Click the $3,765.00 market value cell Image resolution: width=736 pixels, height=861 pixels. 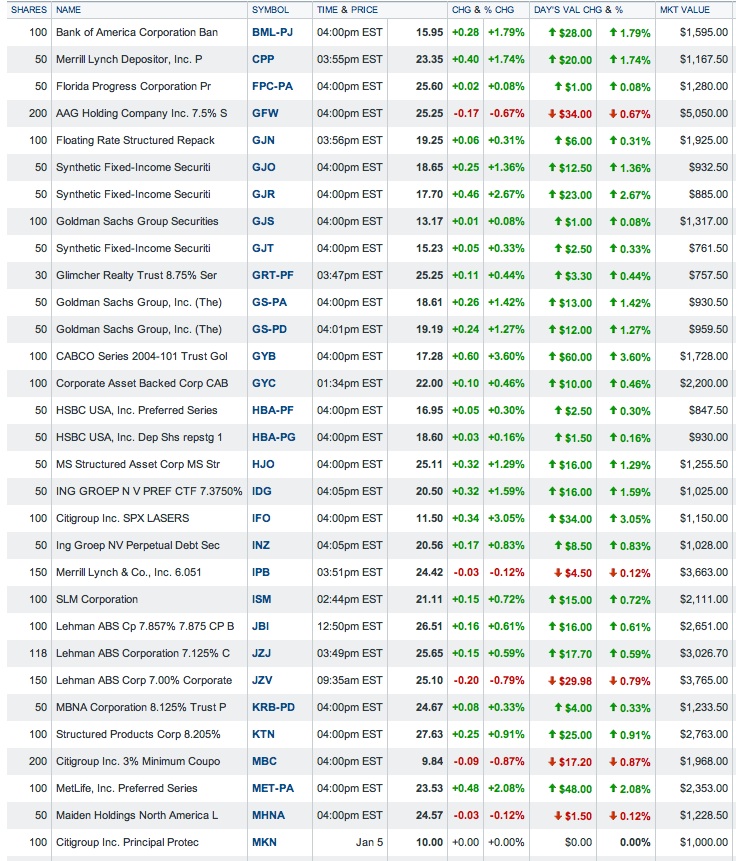(704, 680)
